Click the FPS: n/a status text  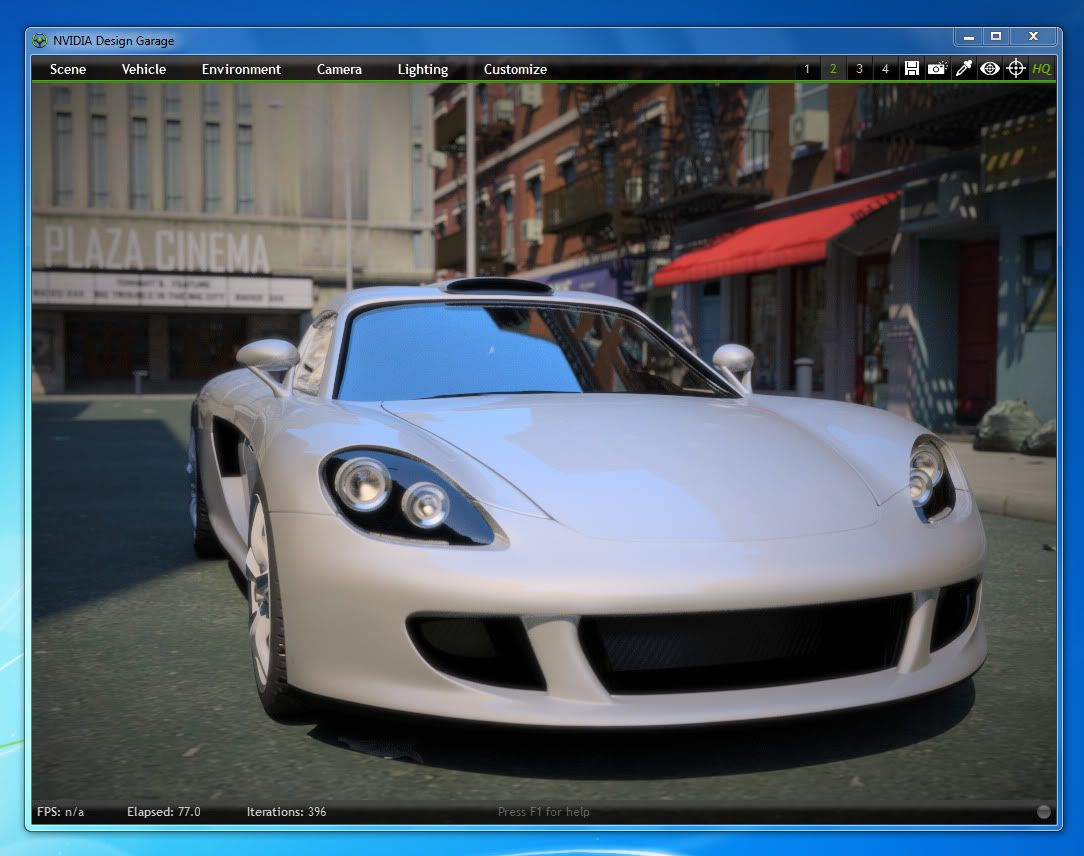[61, 812]
